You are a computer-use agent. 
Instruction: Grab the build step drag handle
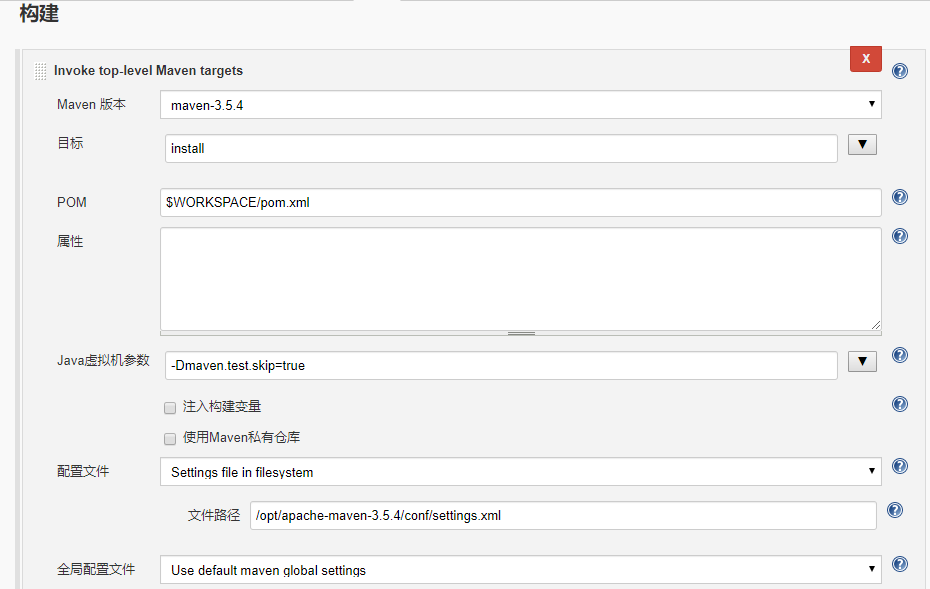pos(40,71)
